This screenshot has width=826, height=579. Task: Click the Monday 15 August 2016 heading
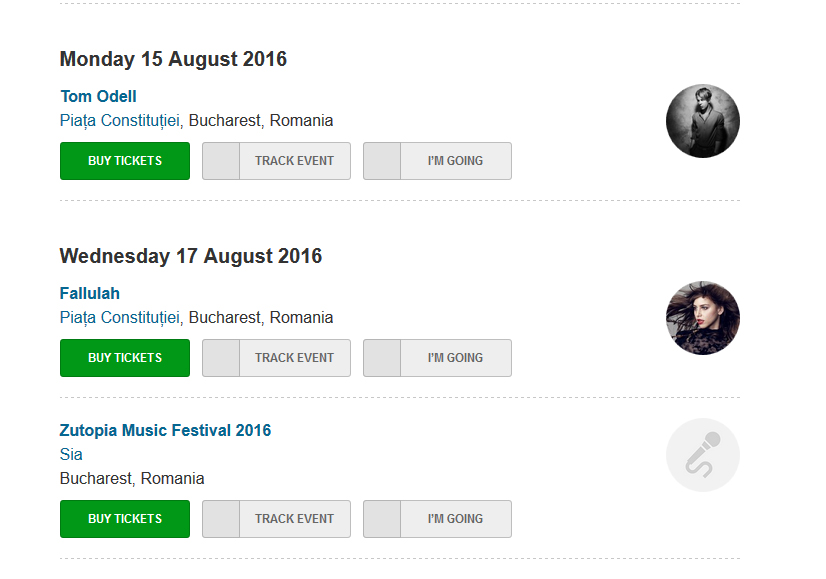coord(173,60)
